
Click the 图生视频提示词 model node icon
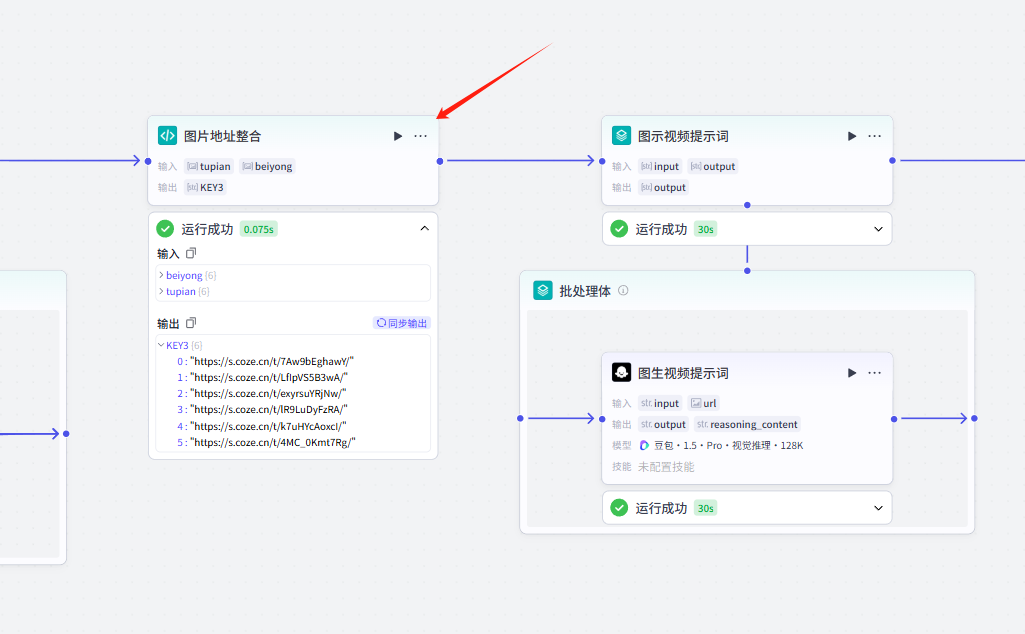[622, 373]
